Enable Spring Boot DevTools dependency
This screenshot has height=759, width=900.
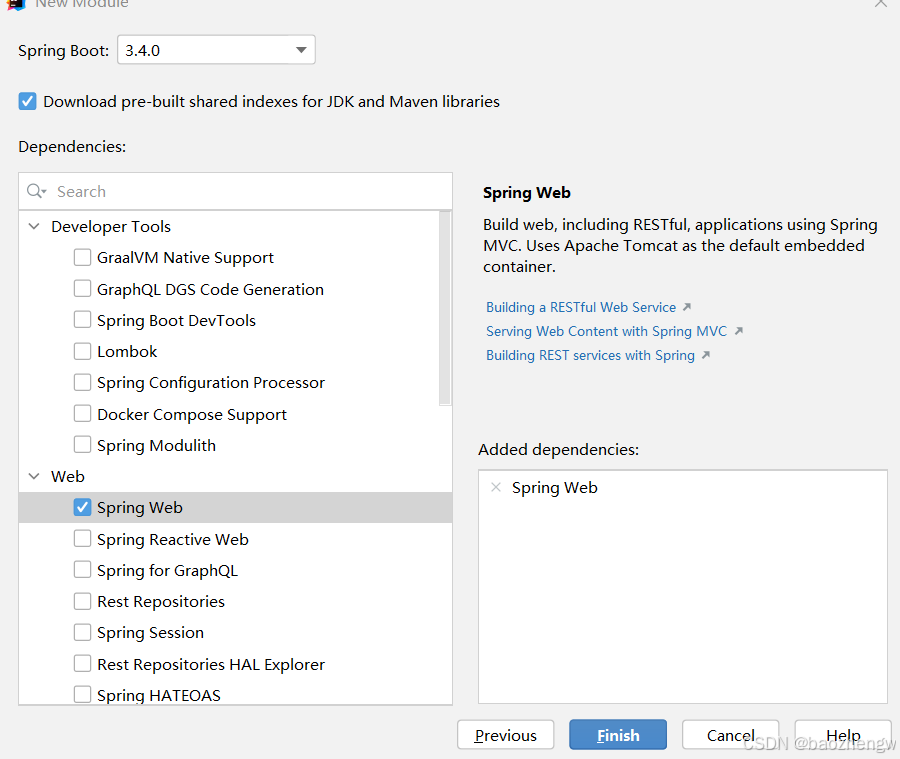point(83,320)
